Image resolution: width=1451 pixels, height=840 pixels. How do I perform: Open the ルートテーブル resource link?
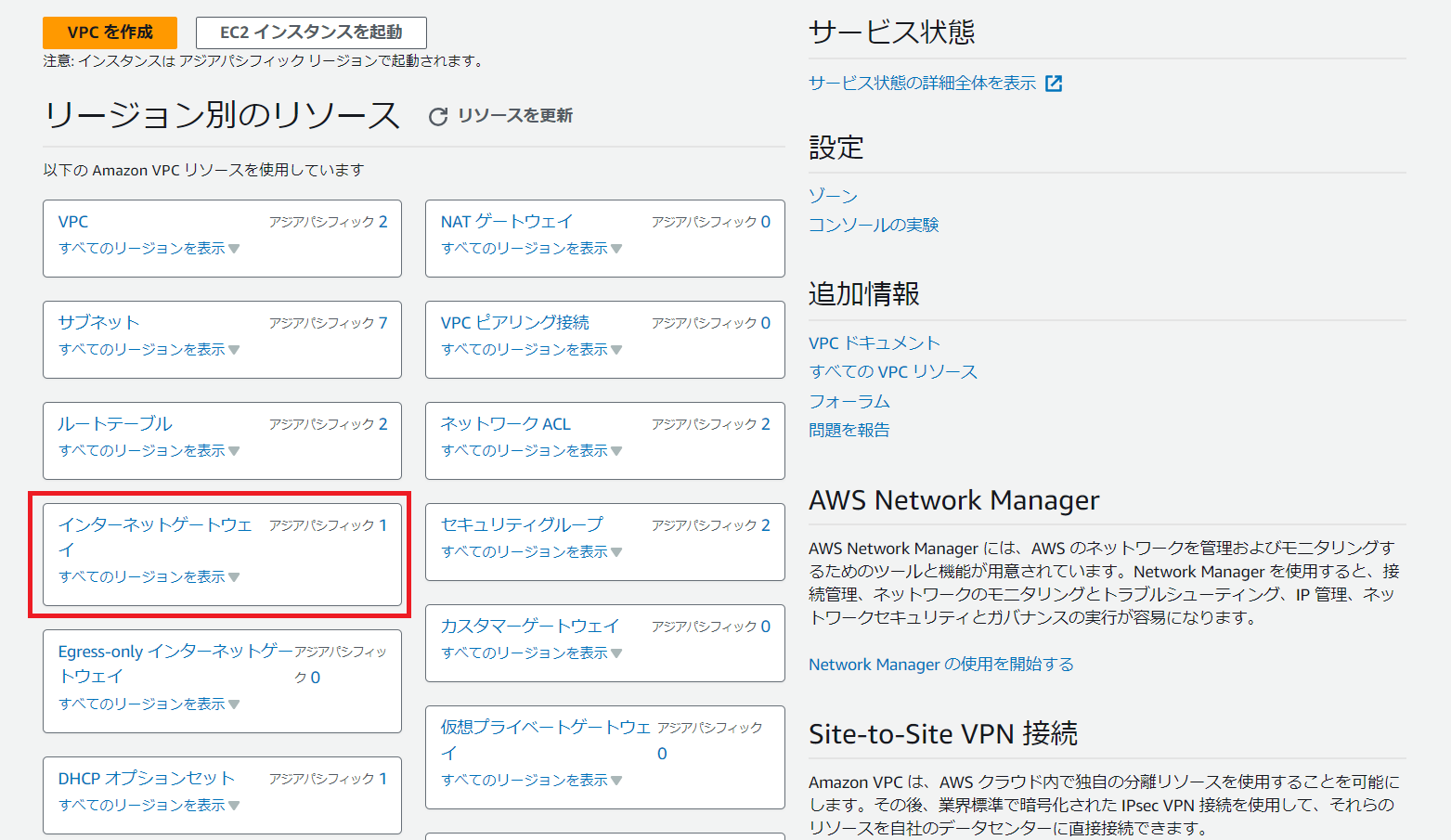115,424
